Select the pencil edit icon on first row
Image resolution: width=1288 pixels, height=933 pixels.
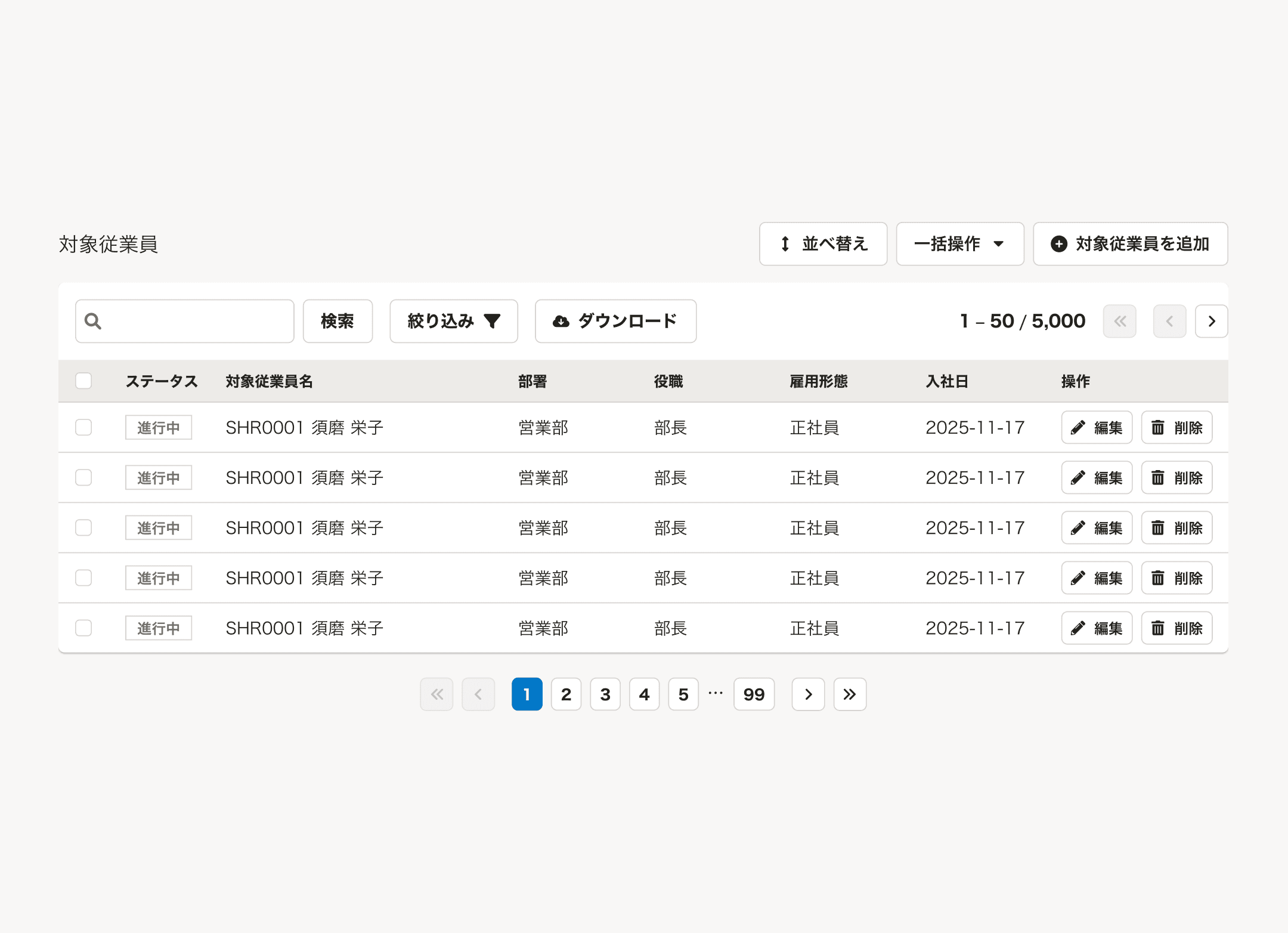1078,427
